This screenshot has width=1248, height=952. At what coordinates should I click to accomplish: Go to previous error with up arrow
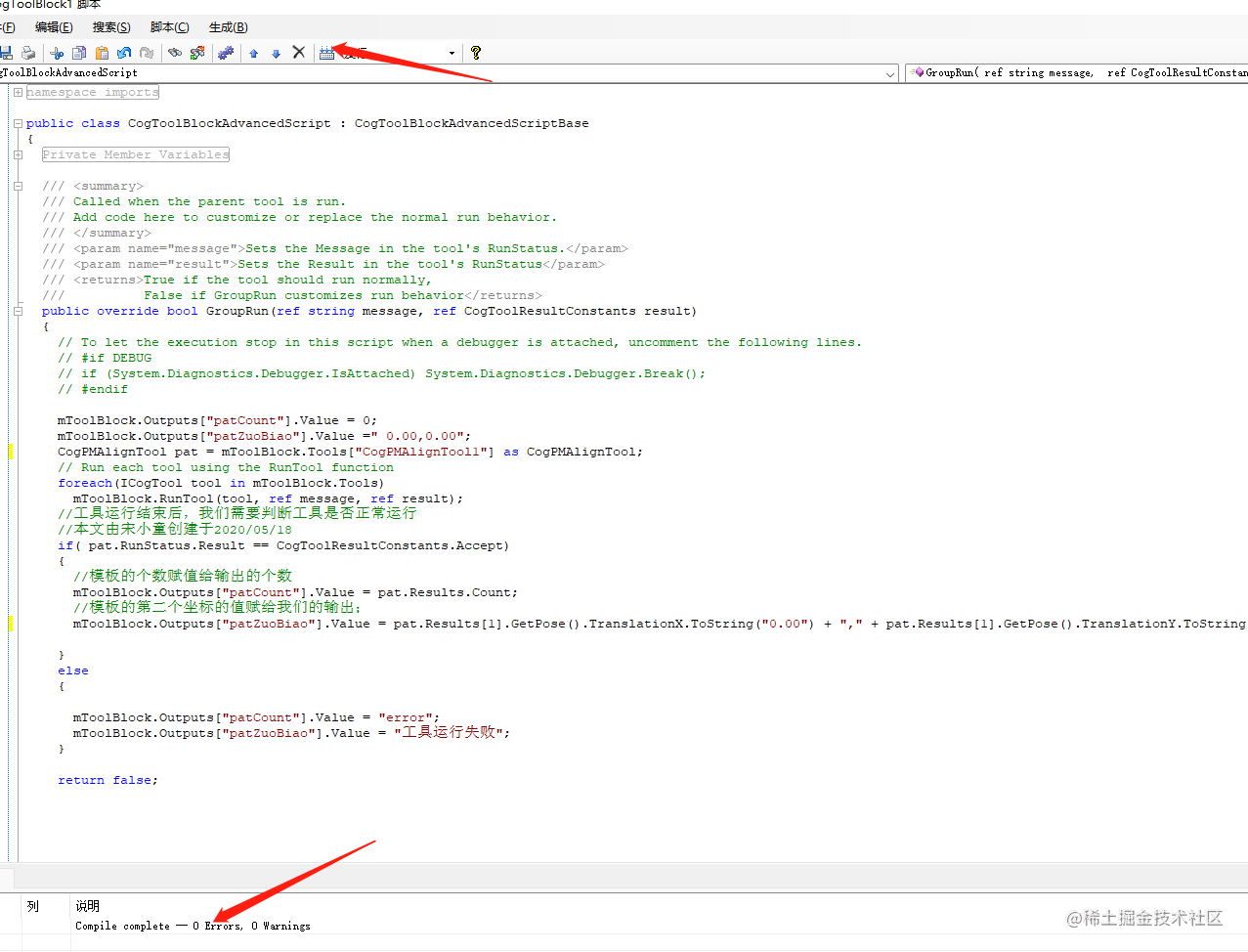[253, 54]
